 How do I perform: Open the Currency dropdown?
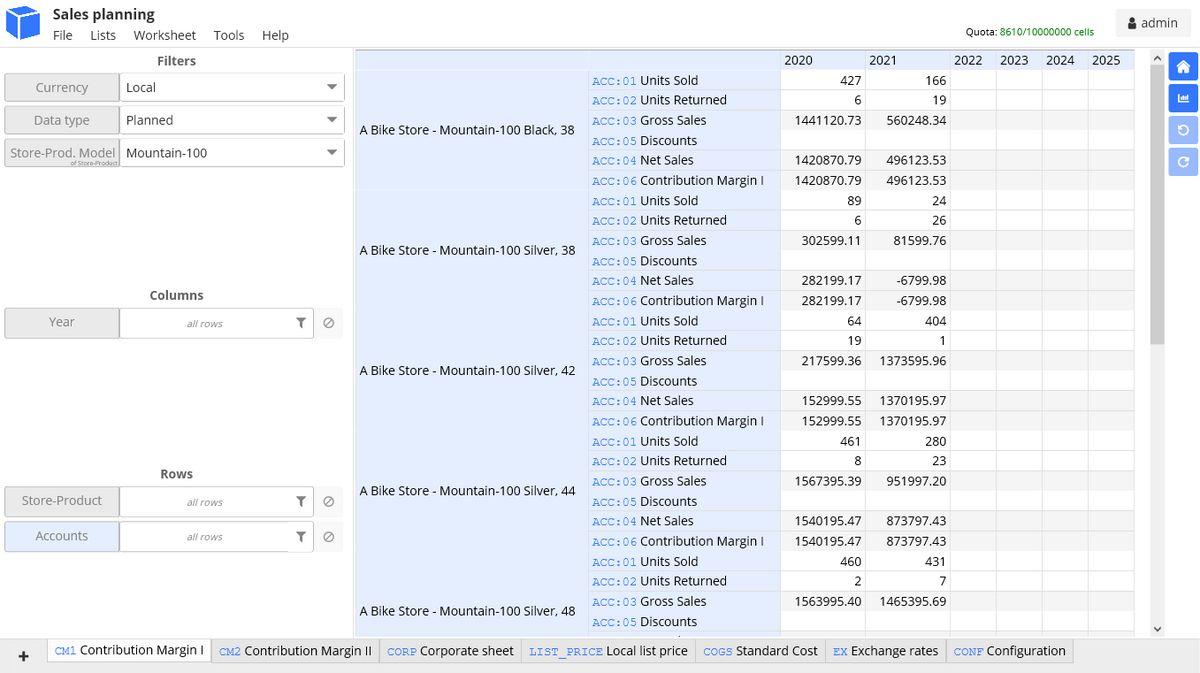232,87
